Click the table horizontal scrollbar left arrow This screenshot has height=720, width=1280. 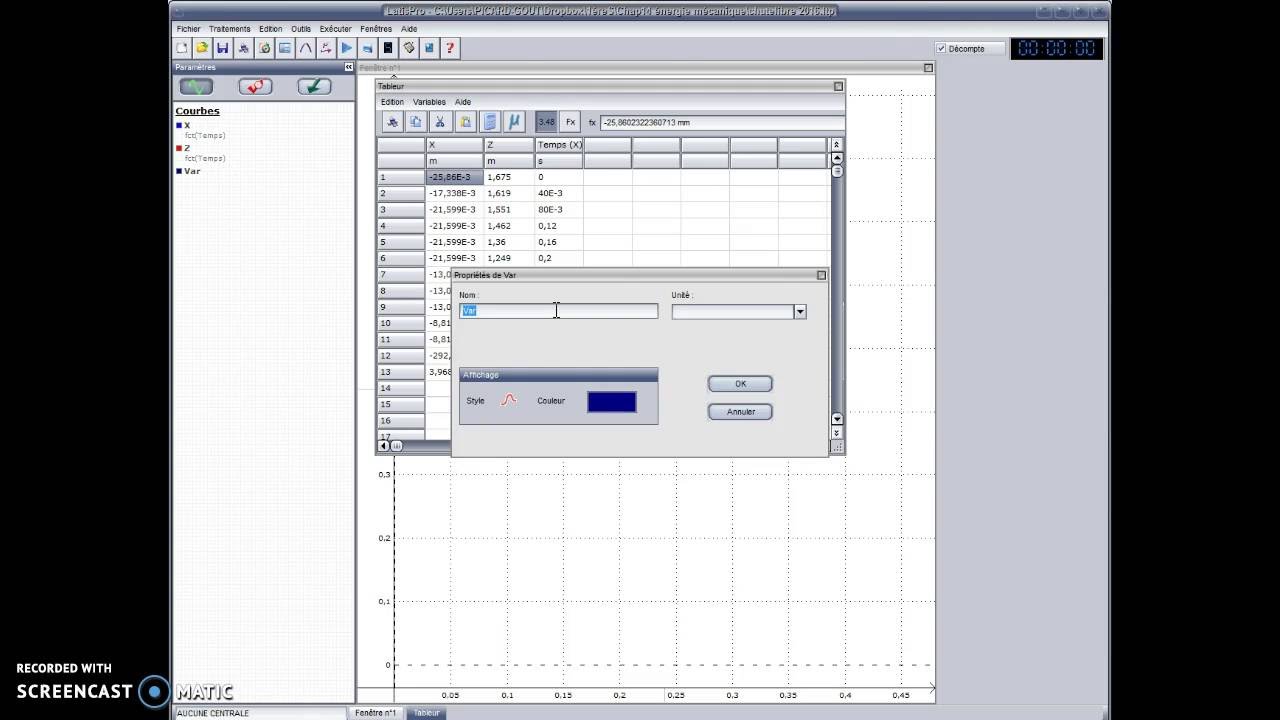383,446
